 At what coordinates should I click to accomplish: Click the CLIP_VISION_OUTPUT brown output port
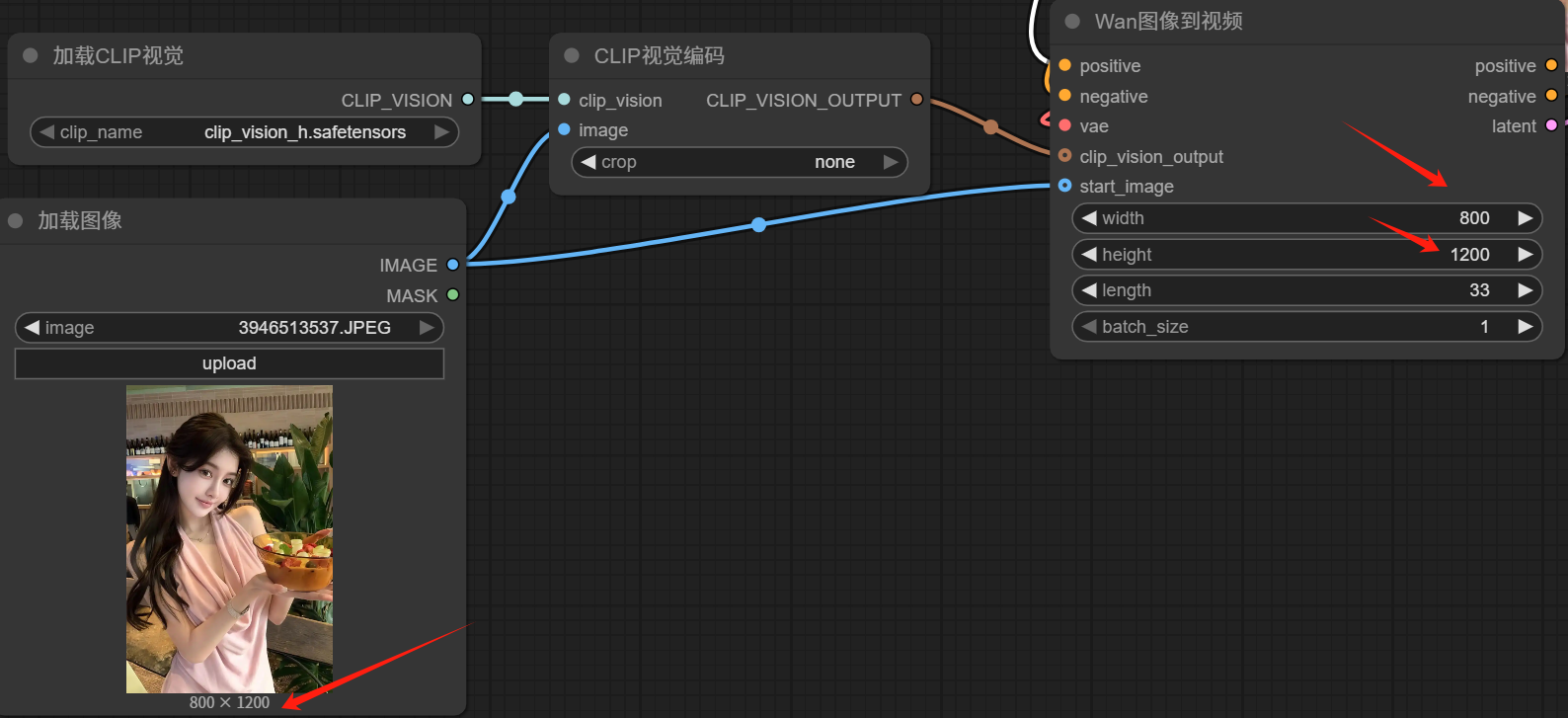(x=916, y=100)
